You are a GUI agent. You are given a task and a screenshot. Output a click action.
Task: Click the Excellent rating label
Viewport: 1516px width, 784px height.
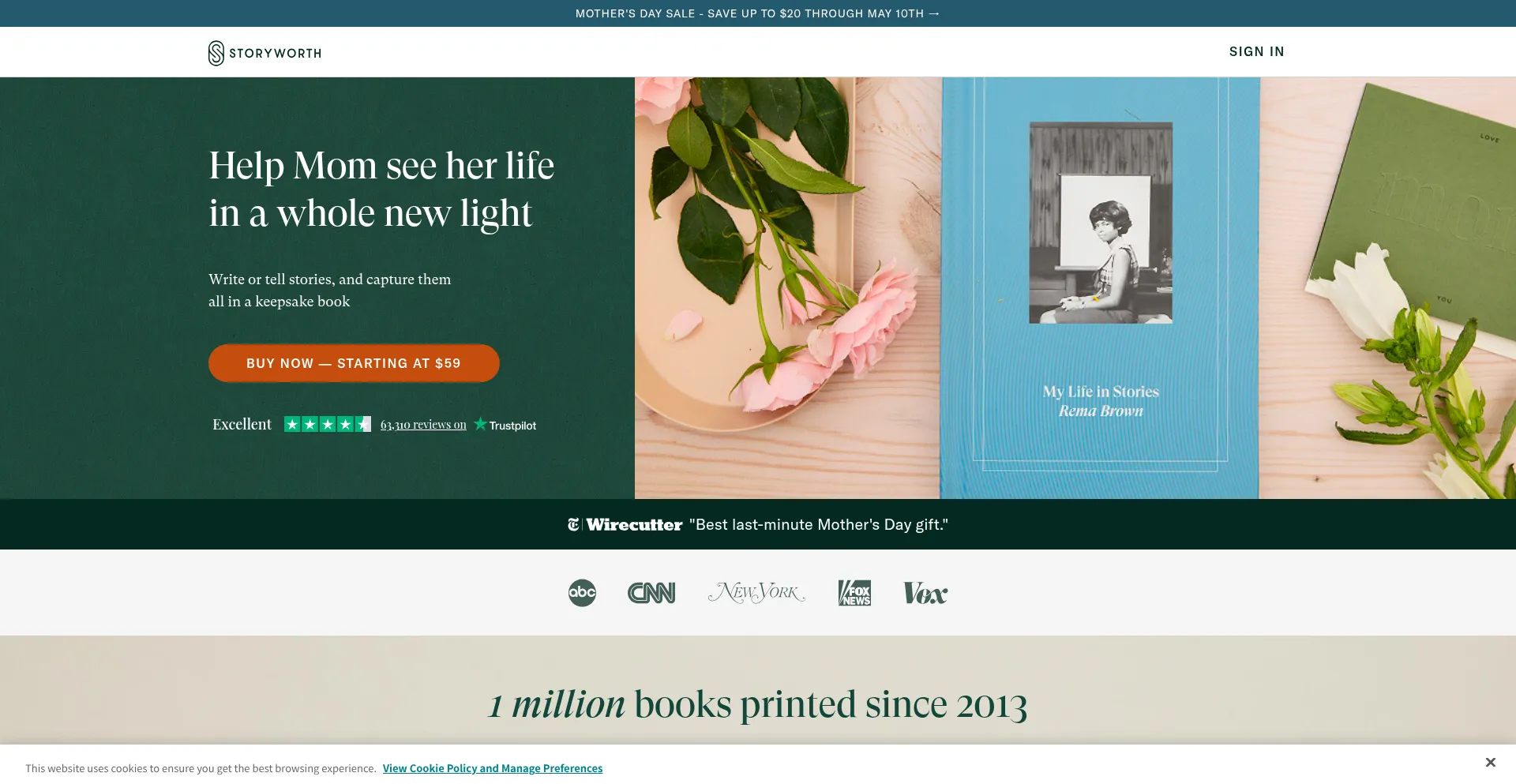(242, 425)
